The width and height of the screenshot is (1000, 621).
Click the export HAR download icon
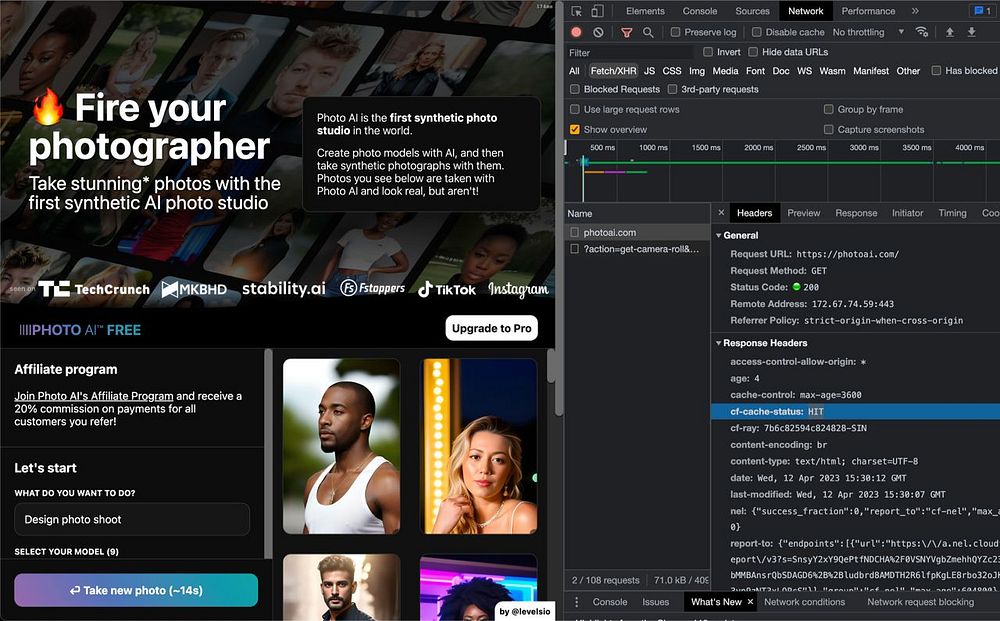pos(972,32)
